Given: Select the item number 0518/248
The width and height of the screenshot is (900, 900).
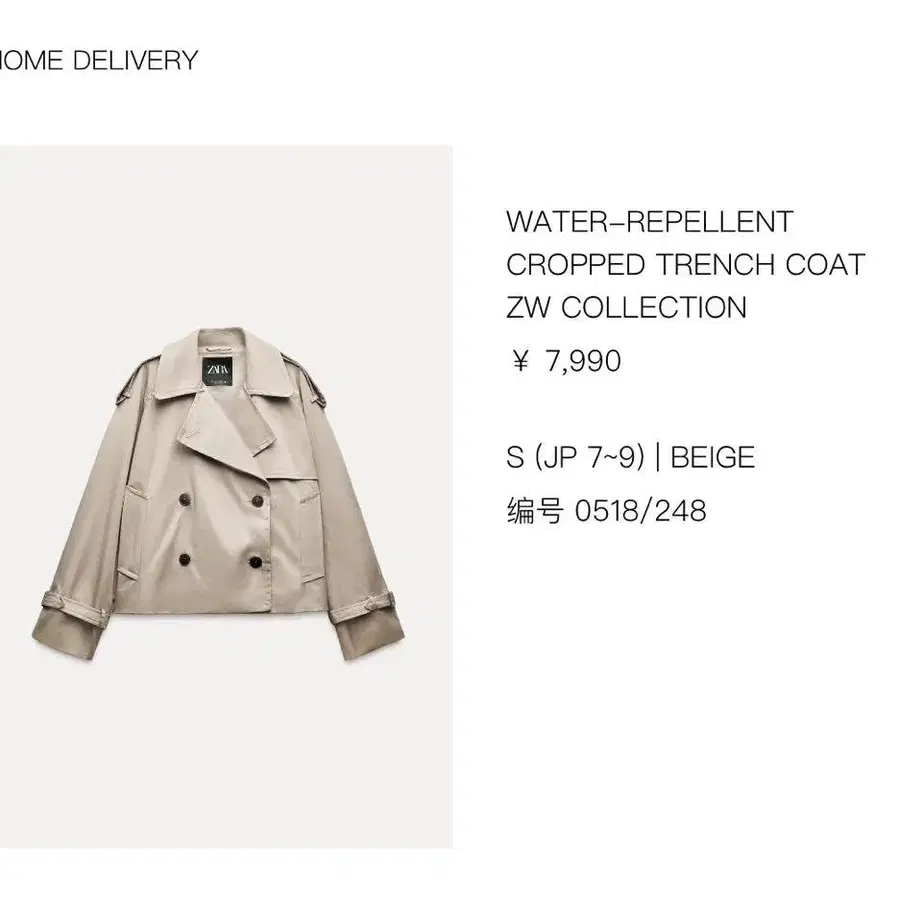Looking at the screenshot, I should tap(641, 511).
